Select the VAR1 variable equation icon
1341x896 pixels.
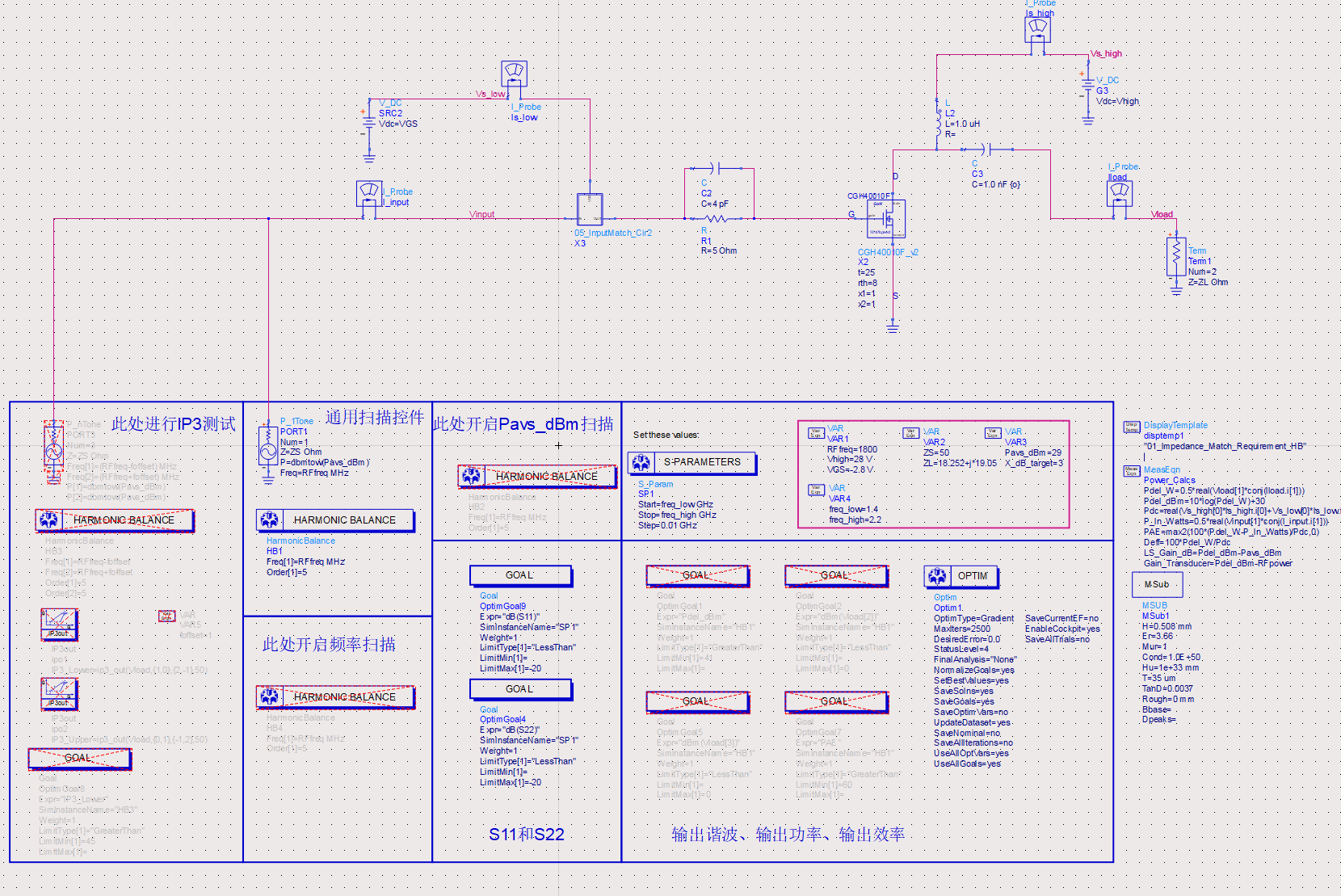pyautogui.click(x=816, y=433)
